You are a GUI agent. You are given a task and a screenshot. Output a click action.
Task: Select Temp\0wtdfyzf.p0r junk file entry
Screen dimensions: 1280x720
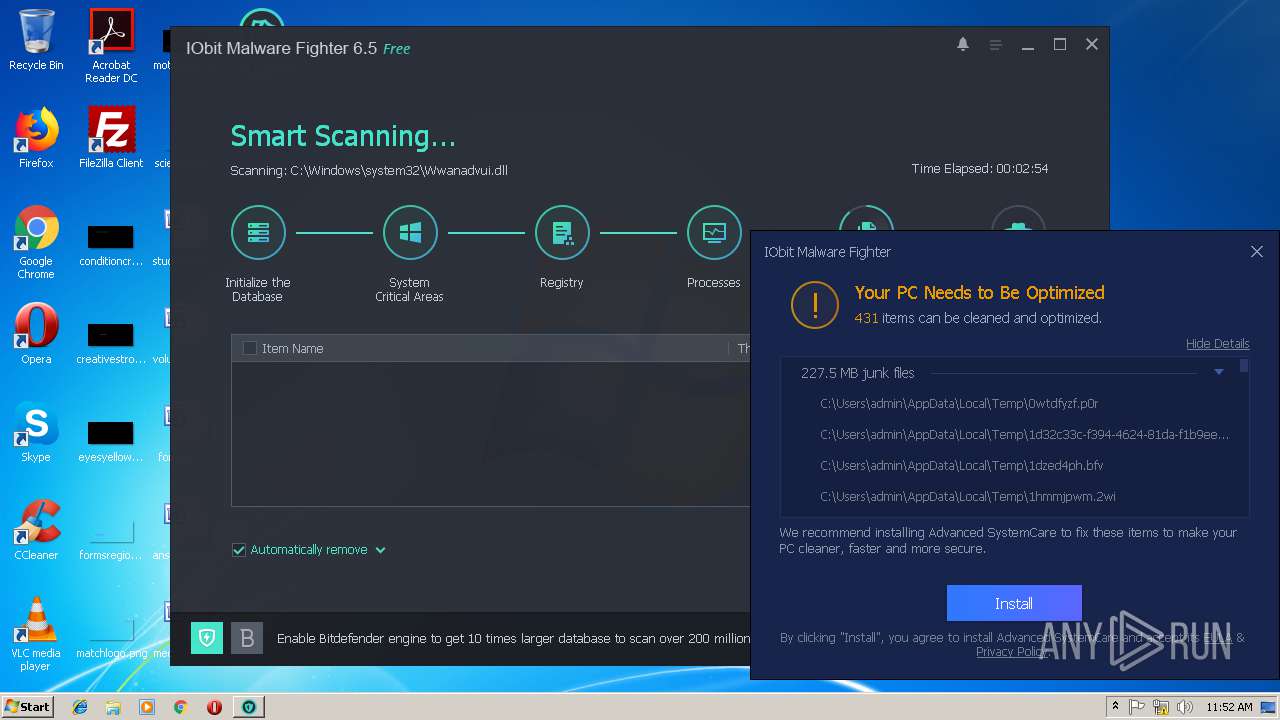(x=959, y=404)
